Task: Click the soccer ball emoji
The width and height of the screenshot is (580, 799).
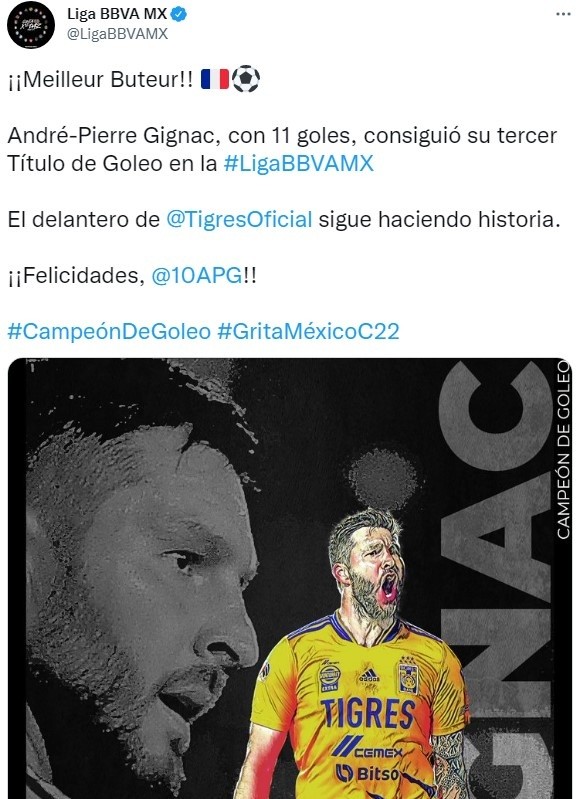Action: click(x=246, y=79)
